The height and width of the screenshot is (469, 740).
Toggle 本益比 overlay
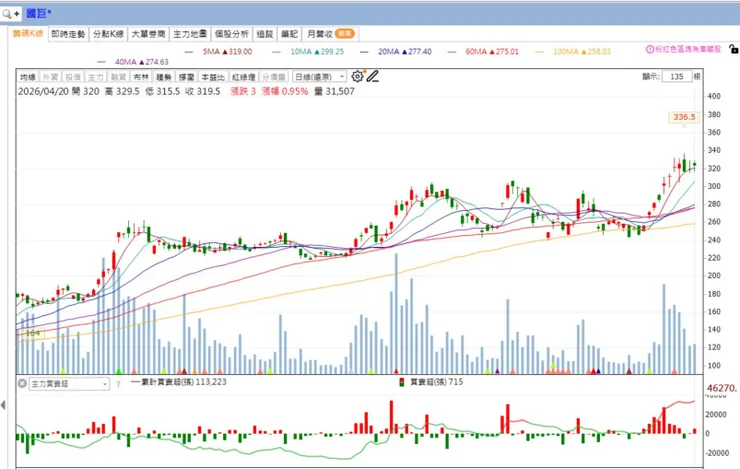(x=212, y=77)
